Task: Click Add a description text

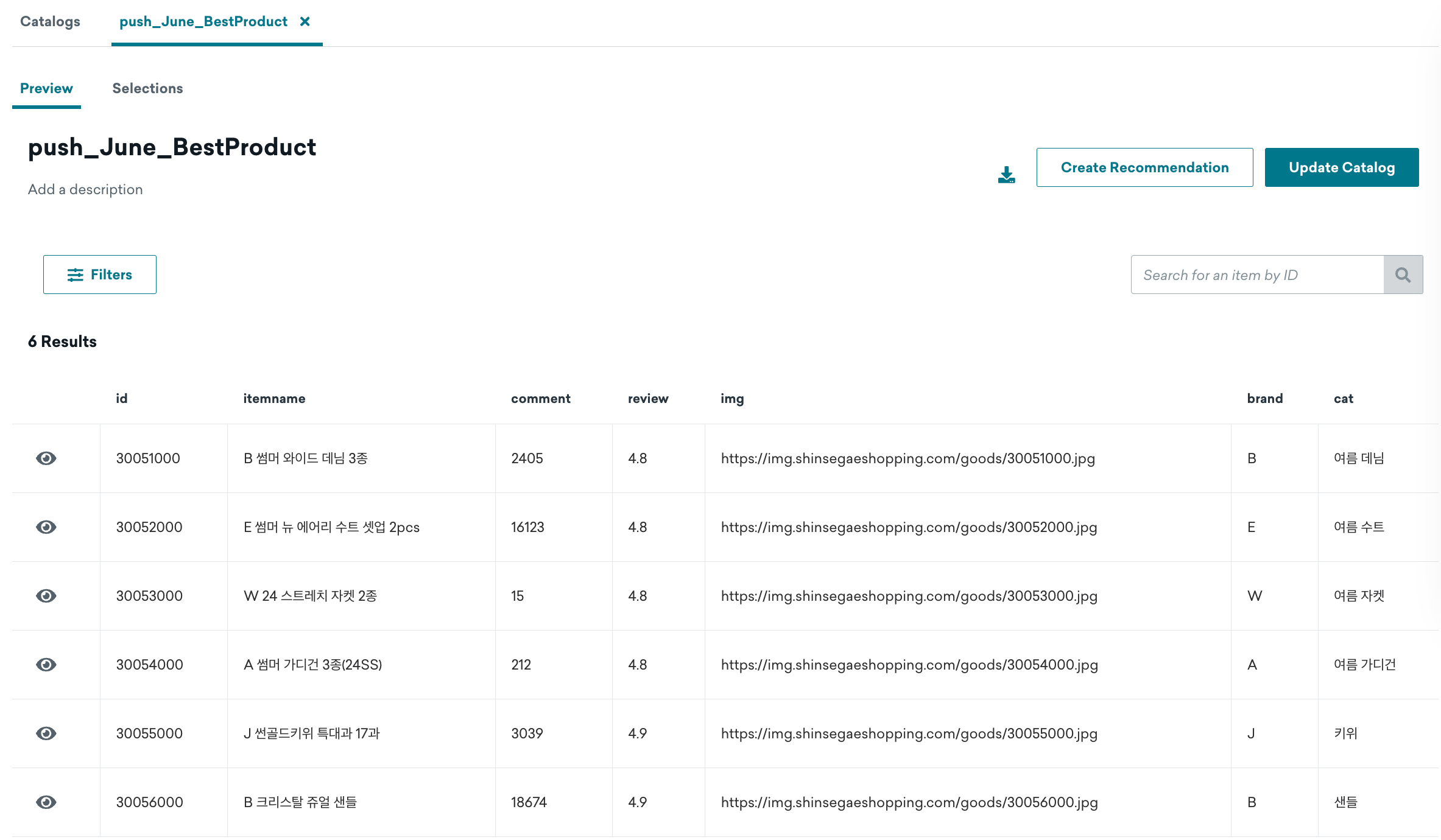Action: [85, 189]
